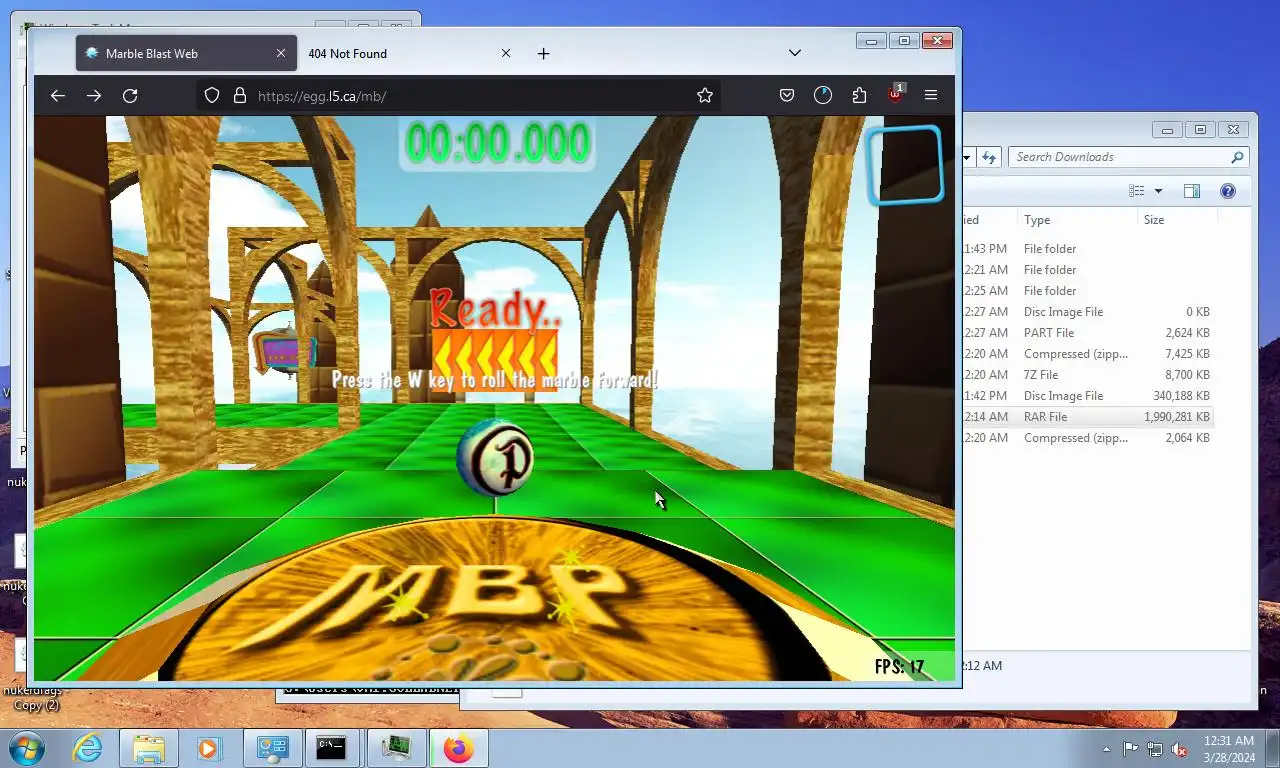Click the empty power-up box in game
Viewport: 1280px width, 768px height.
(x=905, y=165)
